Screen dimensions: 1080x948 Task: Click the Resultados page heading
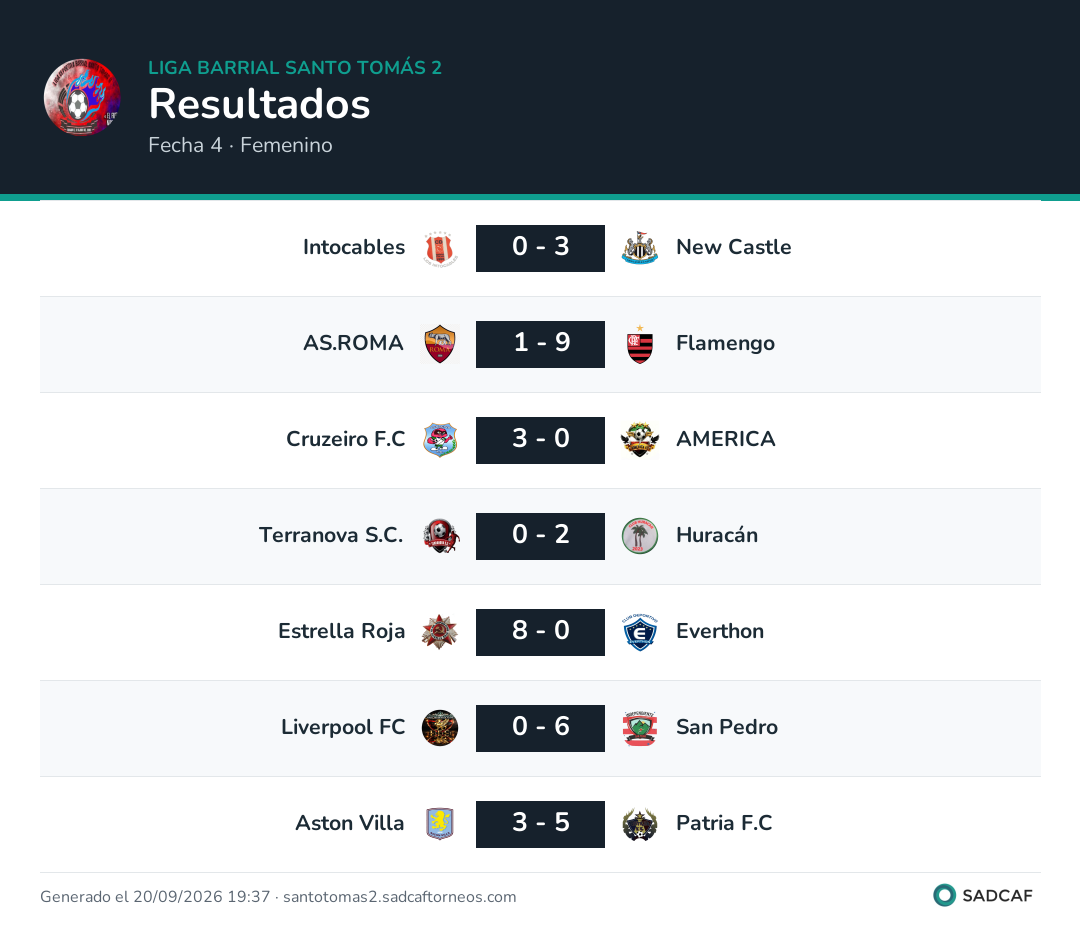260,105
